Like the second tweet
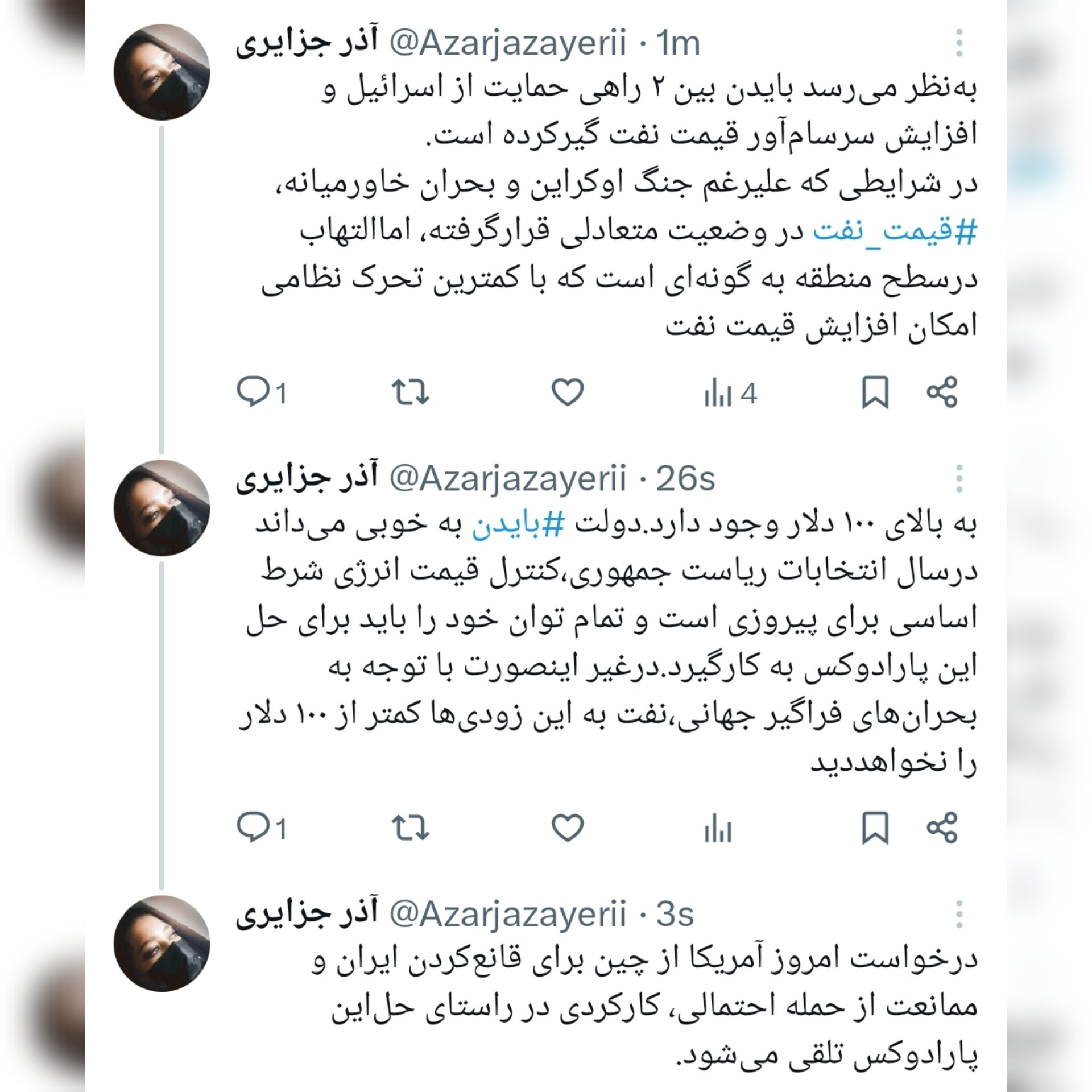Screen dimensions: 1092x1092 click(x=568, y=828)
